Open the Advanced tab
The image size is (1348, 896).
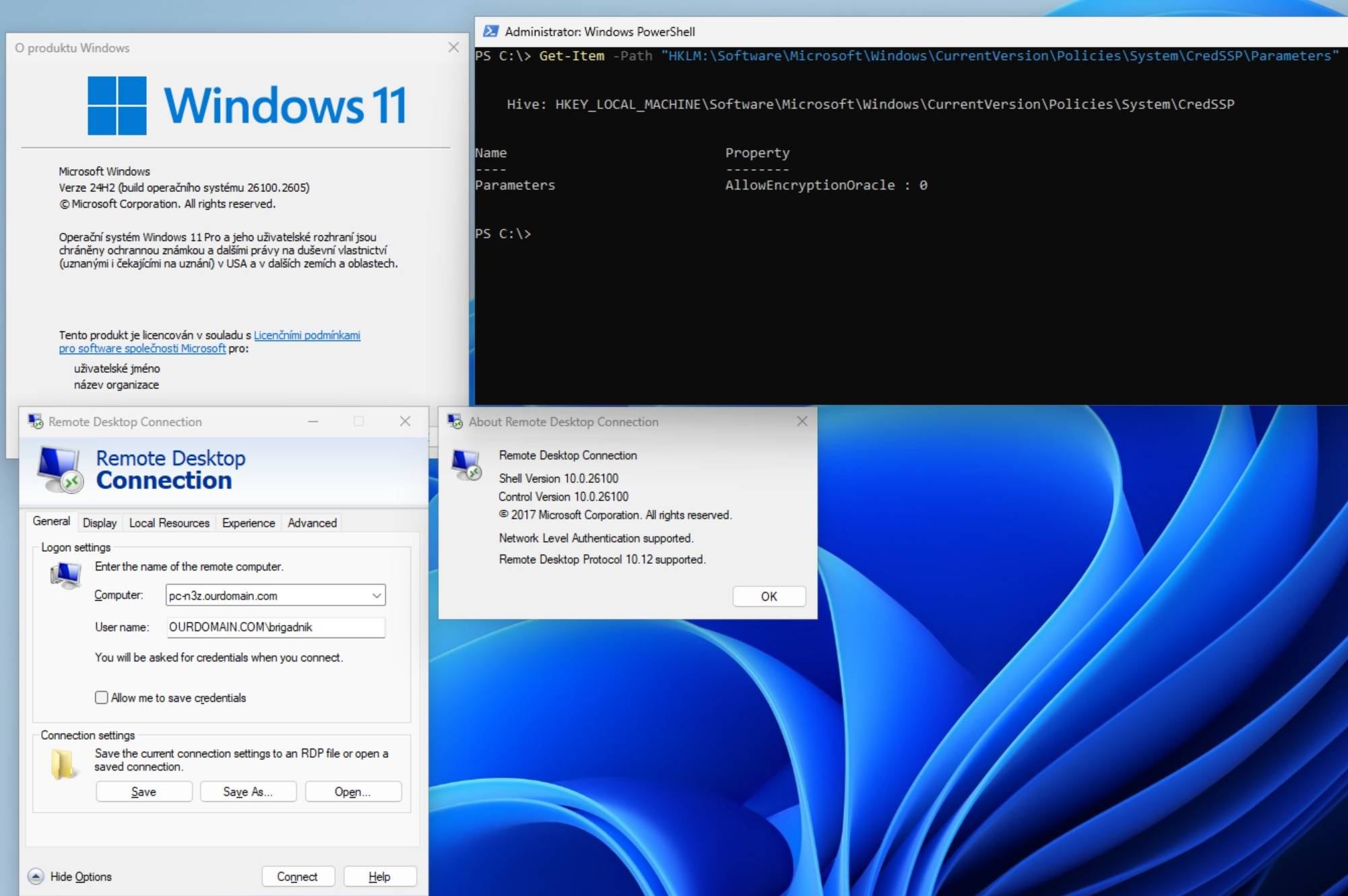click(x=312, y=523)
